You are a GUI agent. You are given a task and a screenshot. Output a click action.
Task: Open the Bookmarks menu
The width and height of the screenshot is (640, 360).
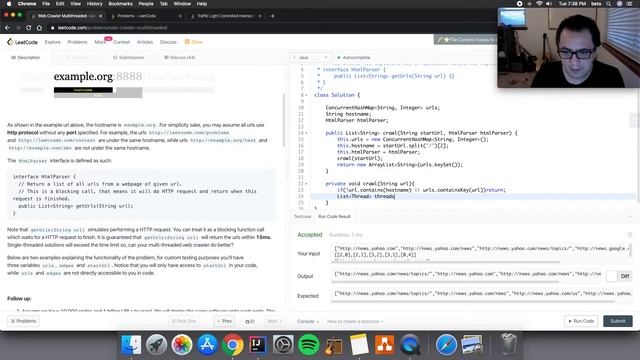(120, 4)
